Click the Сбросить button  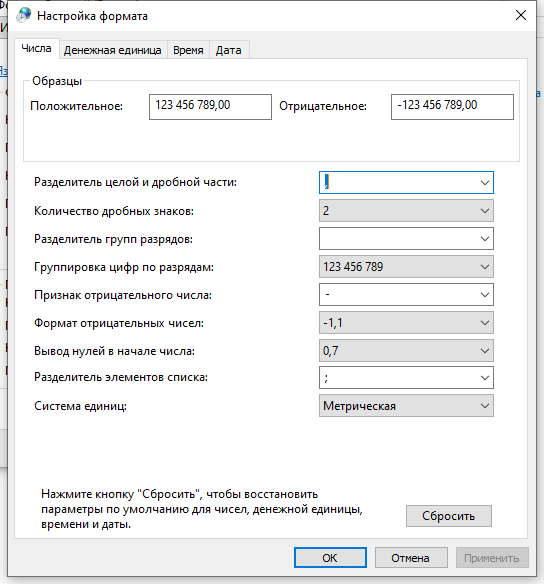[x=449, y=516]
